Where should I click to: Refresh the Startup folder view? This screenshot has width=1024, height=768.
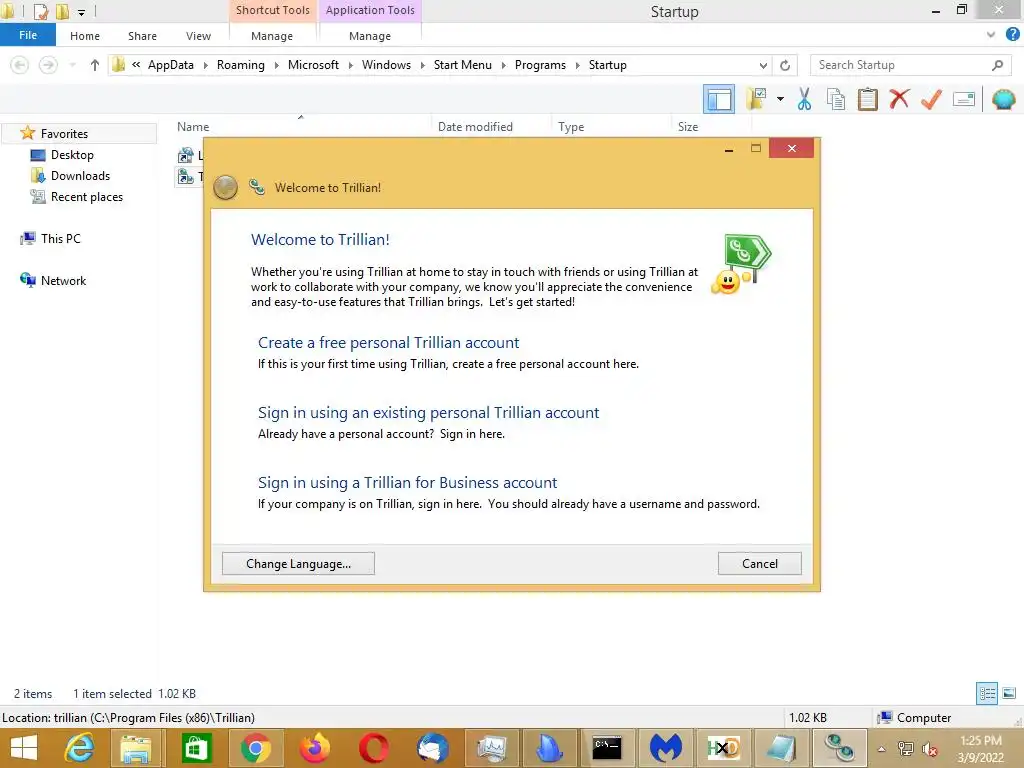tap(785, 65)
